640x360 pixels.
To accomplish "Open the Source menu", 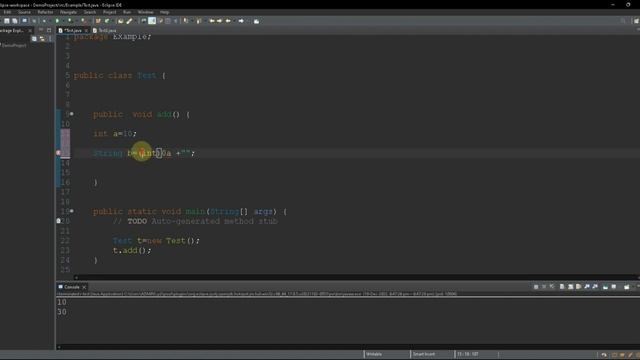I will (24, 12).
